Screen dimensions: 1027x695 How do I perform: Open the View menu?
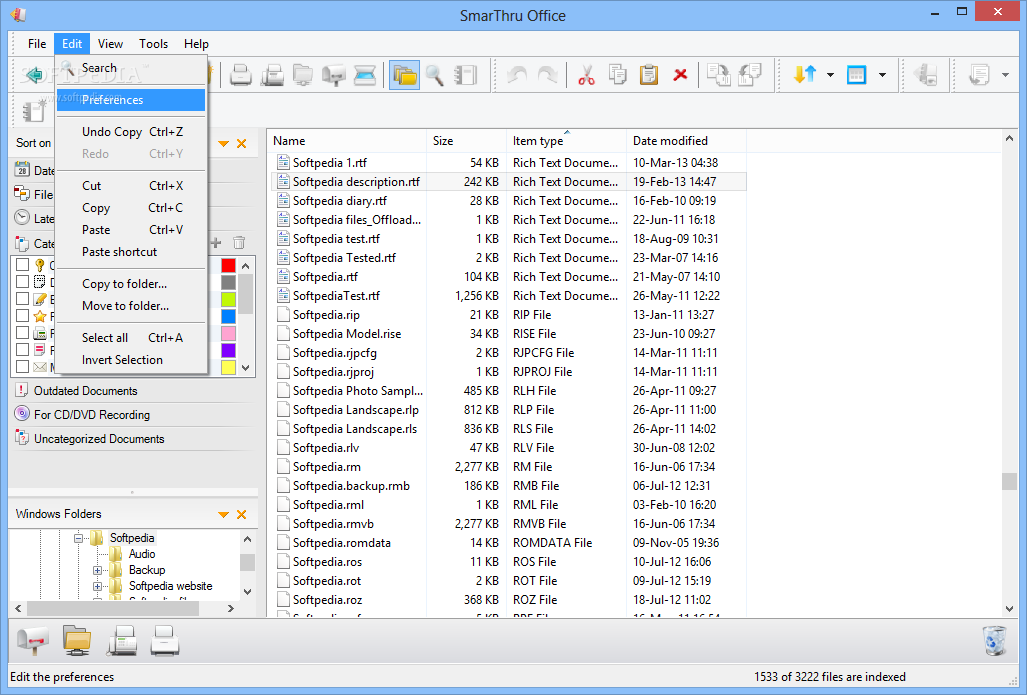110,44
